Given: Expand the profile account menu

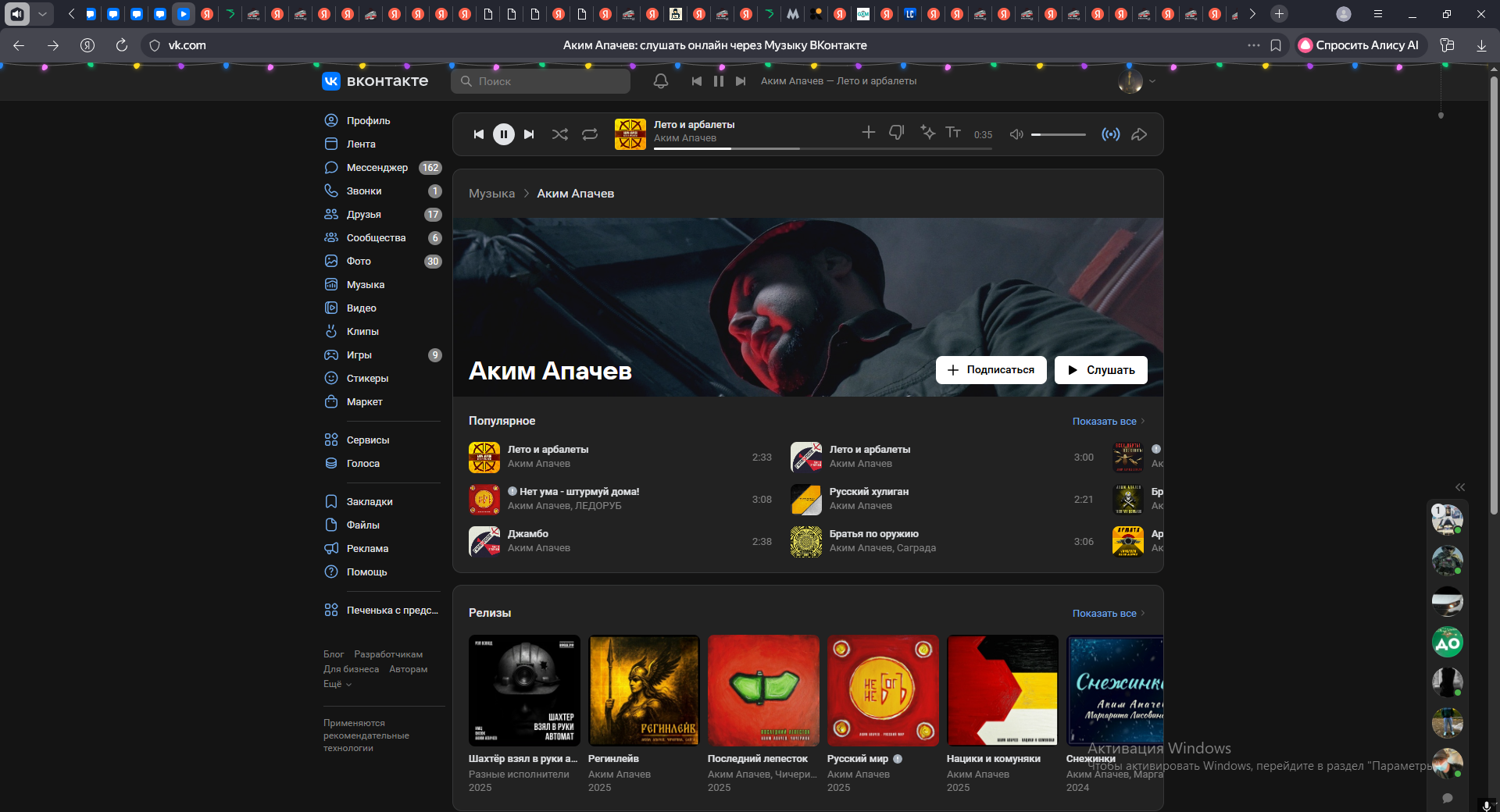Looking at the screenshot, I should [x=1137, y=81].
